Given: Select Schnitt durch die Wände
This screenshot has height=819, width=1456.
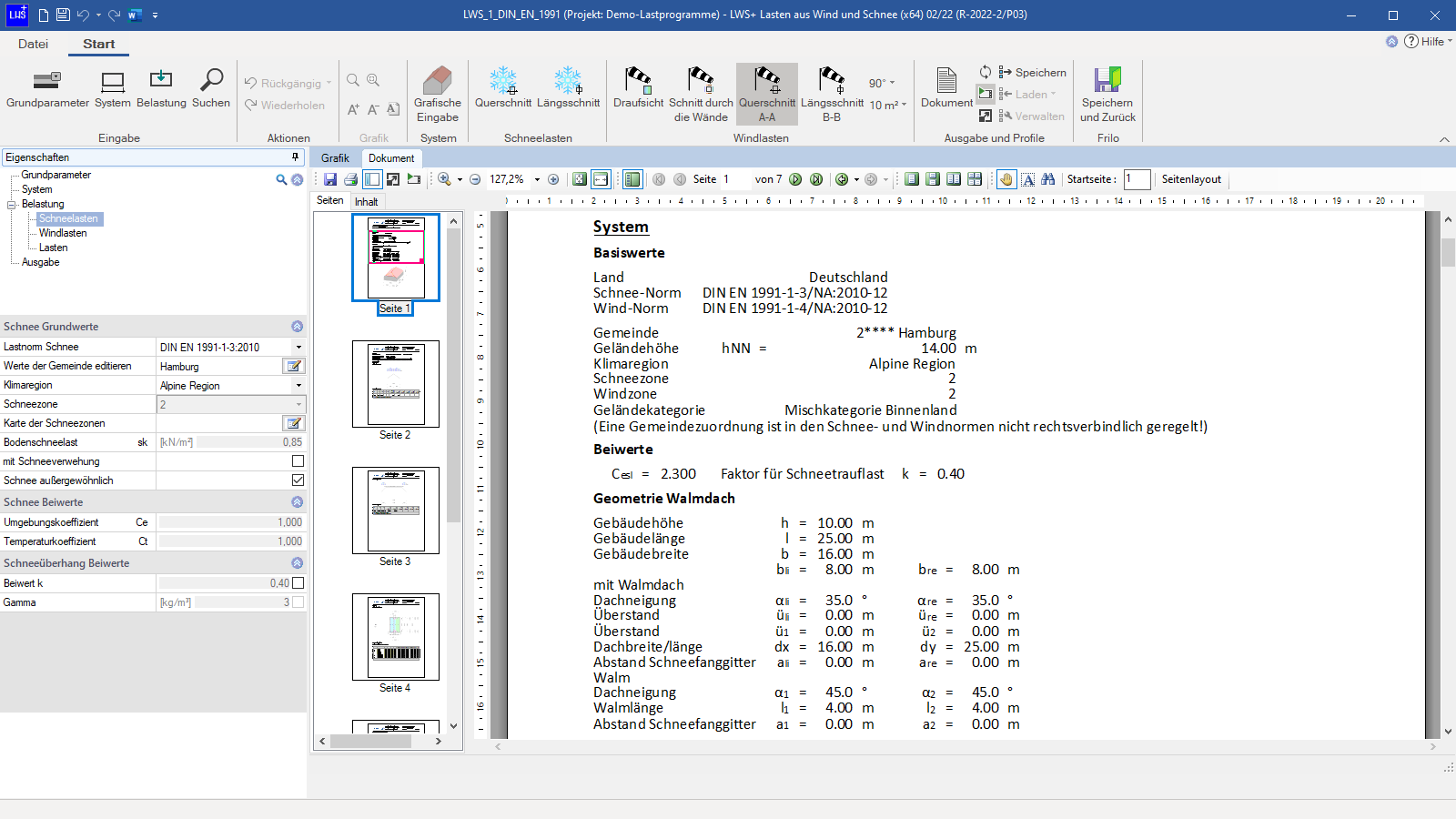Looking at the screenshot, I should coord(701,95).
